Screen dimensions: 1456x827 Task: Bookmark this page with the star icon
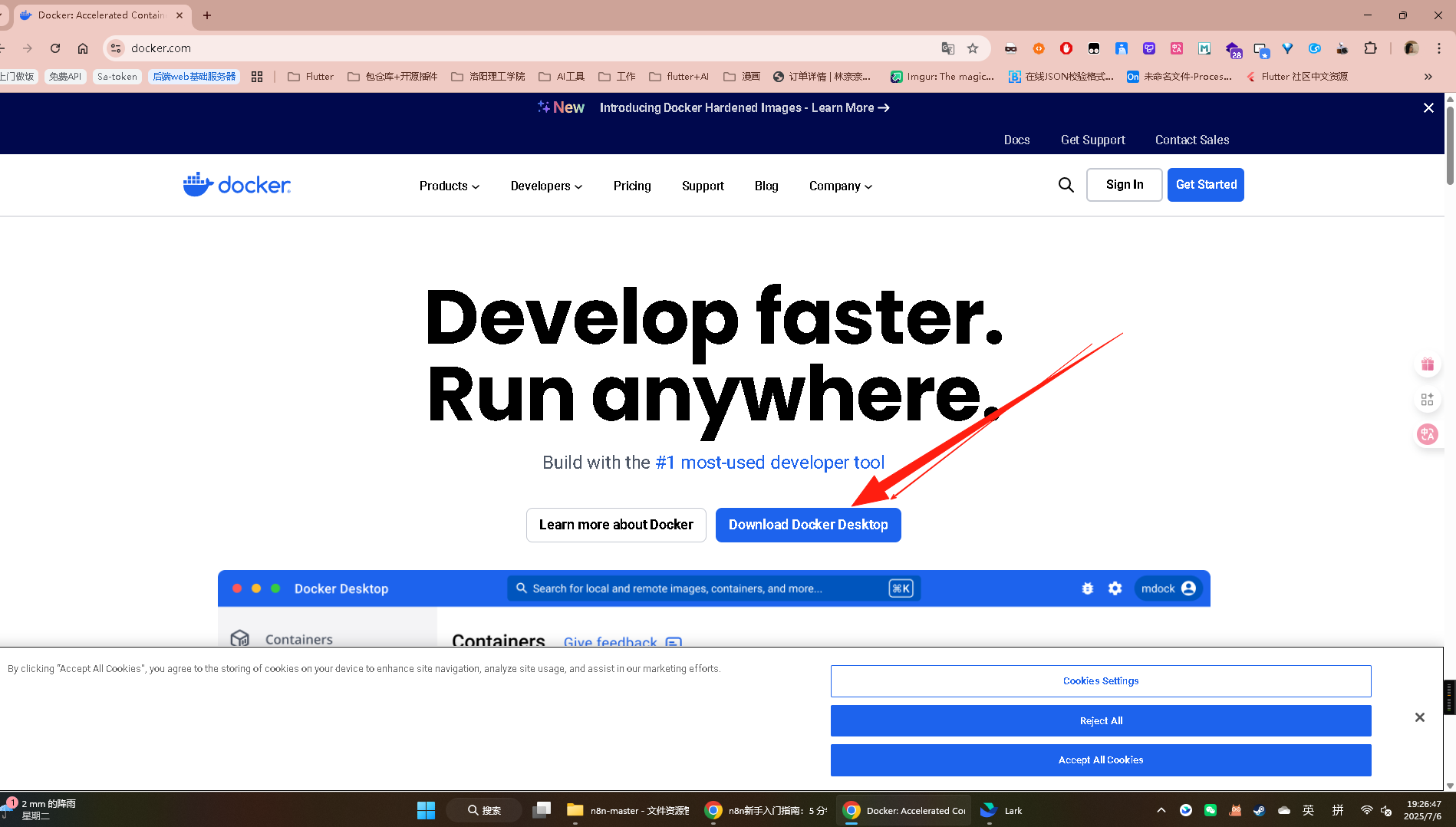tap(973, 48)
